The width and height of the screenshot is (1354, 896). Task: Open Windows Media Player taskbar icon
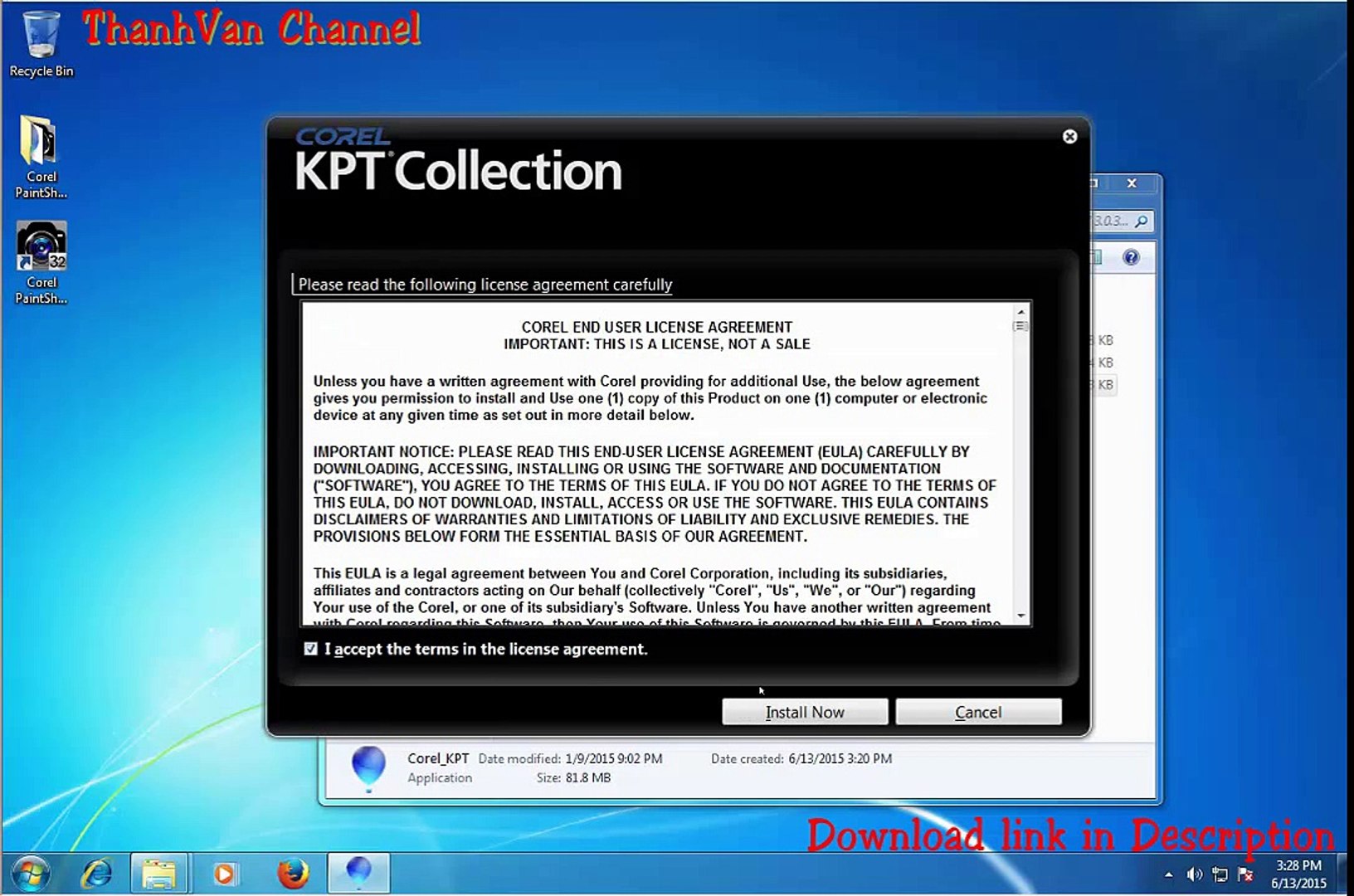click(224, 874)
